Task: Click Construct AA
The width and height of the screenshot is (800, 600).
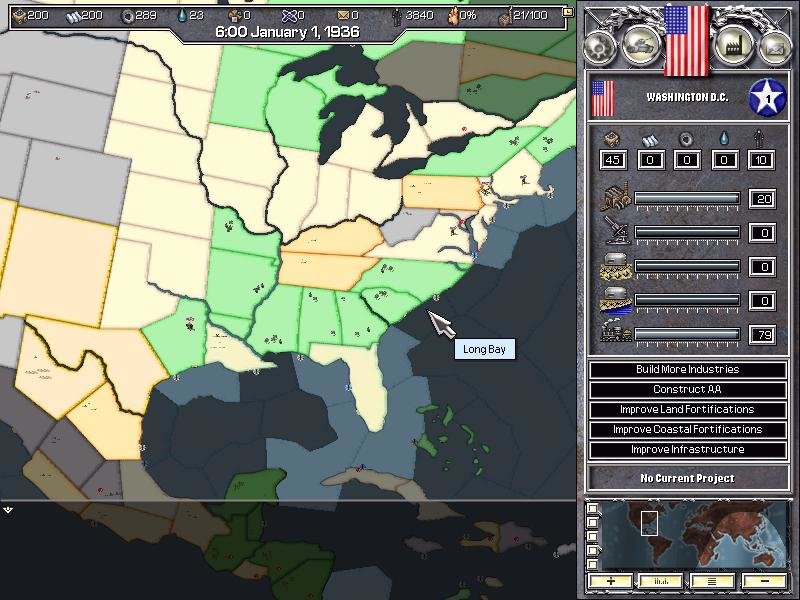Action: coord(687,389)
